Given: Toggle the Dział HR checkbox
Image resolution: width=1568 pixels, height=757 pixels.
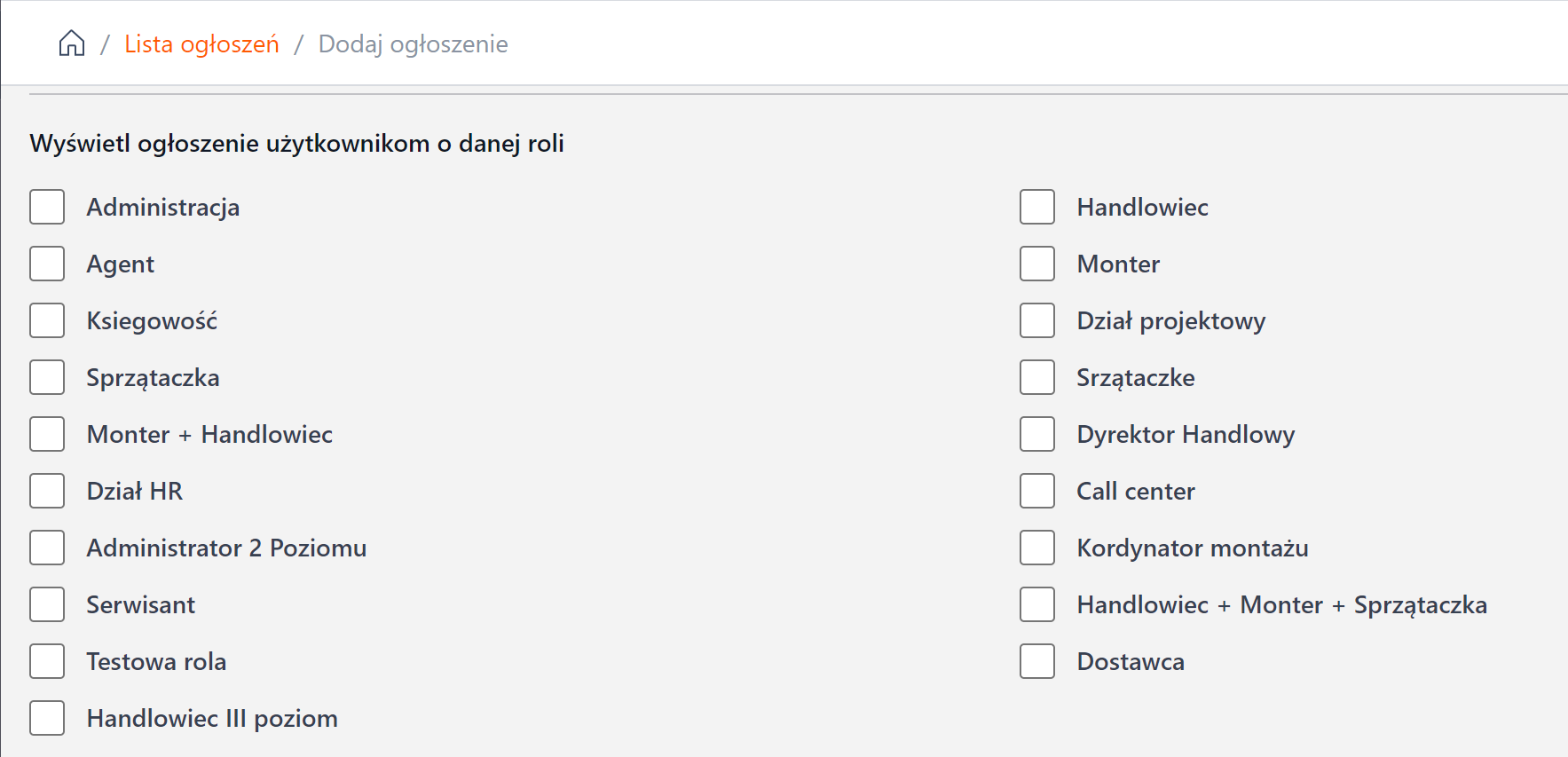Looking at the screenshot, I should pyautogui.click(x=47, y=491).
